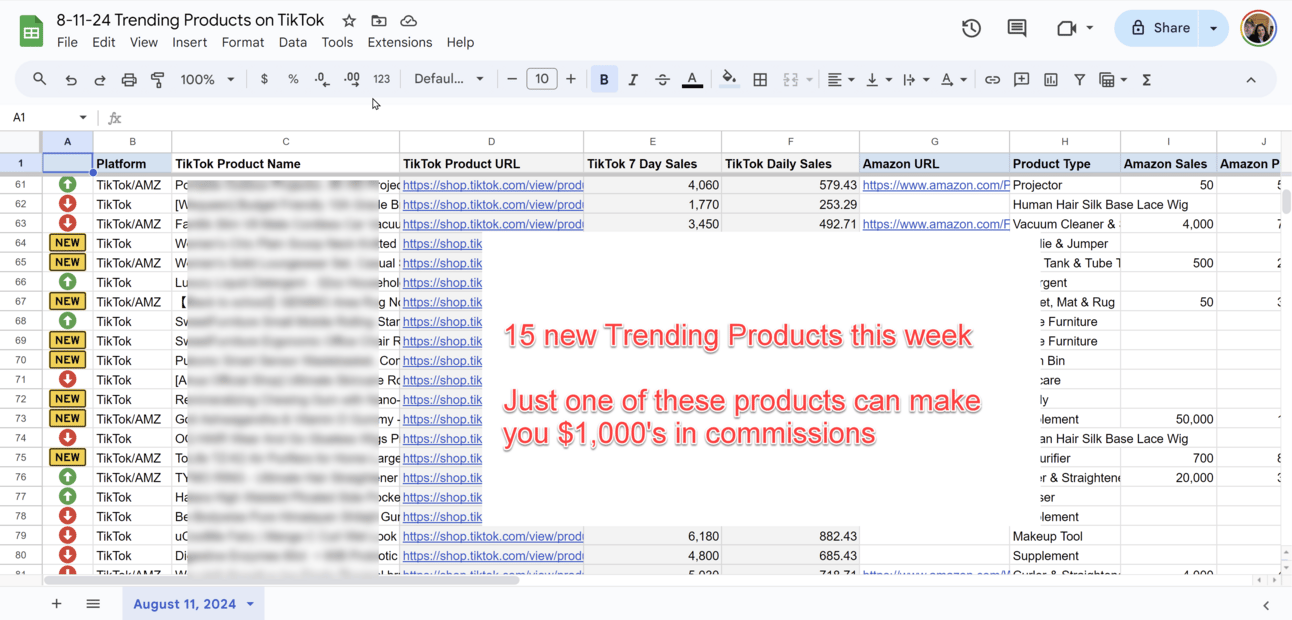The width and height of the screenshot is (1292, 620).
Task: Add a new sheet
Action: [x=57, y=603]
